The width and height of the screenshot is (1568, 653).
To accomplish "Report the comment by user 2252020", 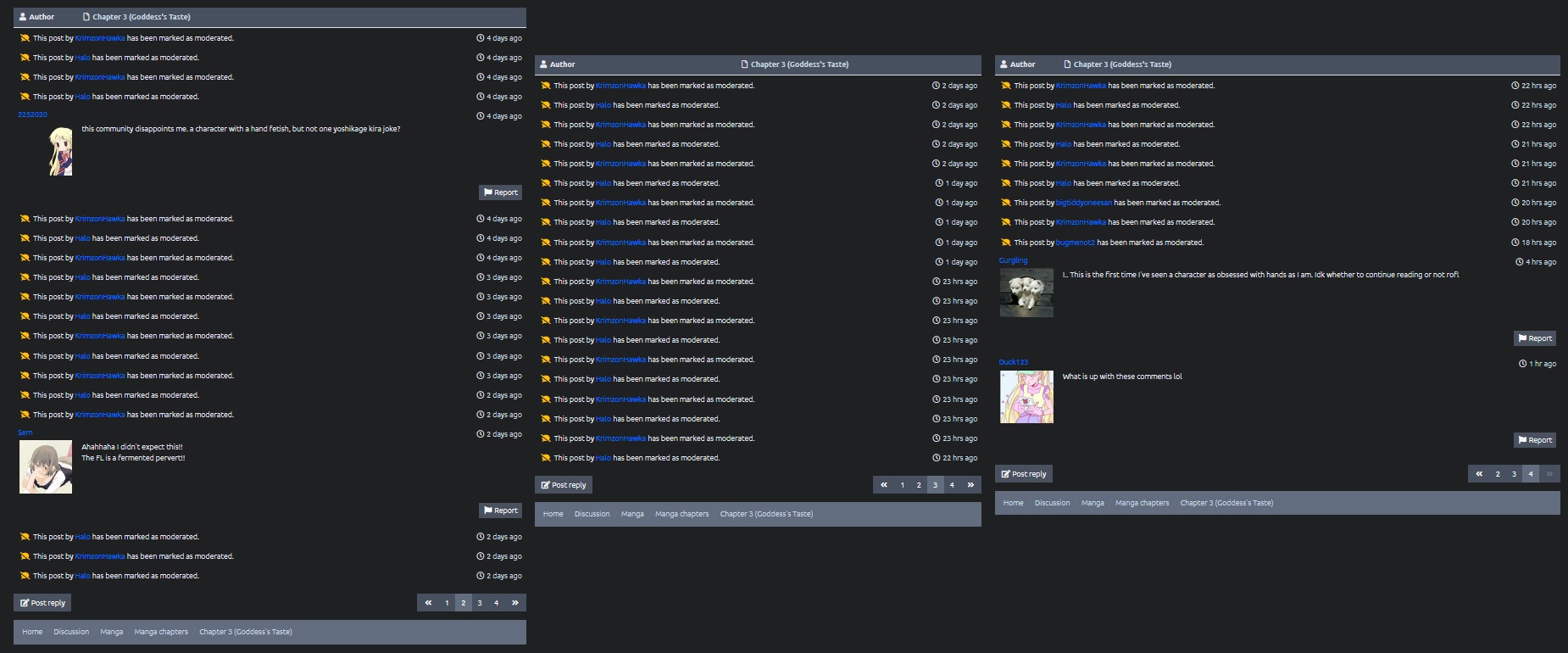I will tap(500, 193).
